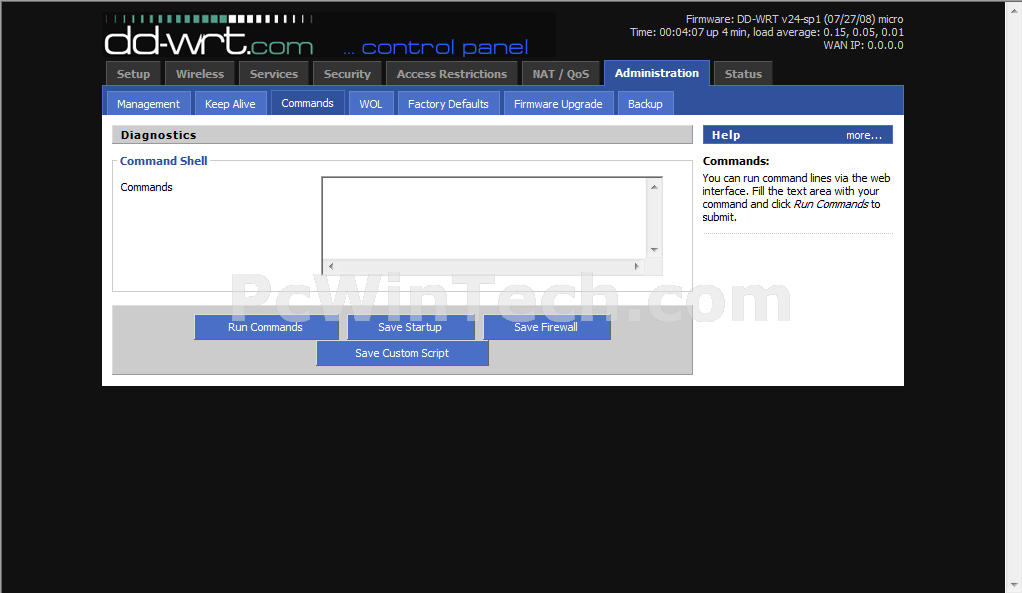
Task: Open the WOL sub-tab
Action: click(x=371, y=104)
